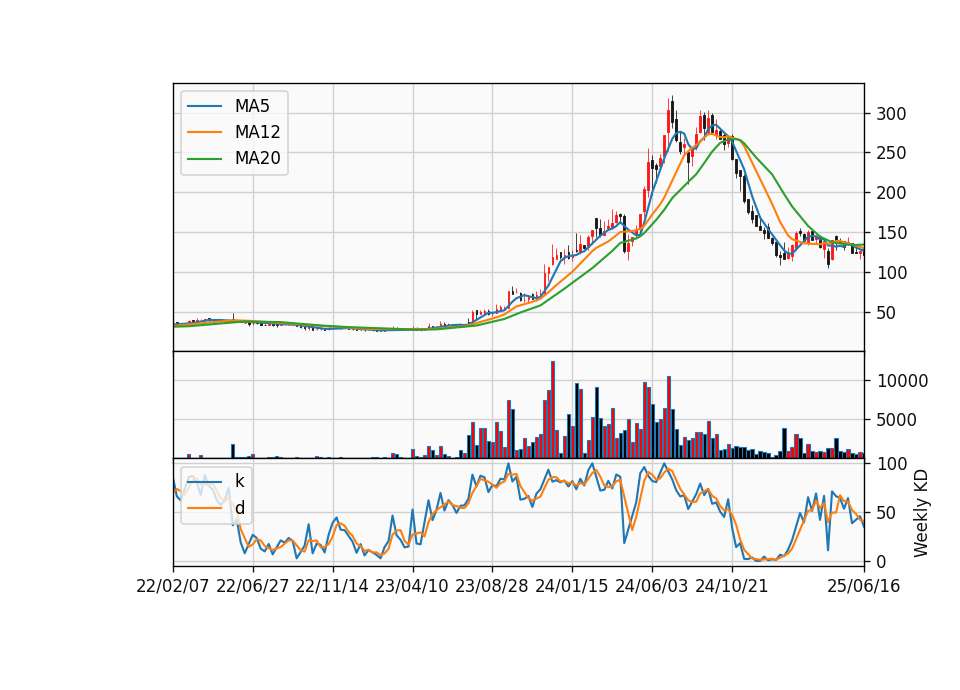Image resolution: width=960 pixels, height=690 pixels.
Task: Click the k legend label
Action: click(239, 481)
